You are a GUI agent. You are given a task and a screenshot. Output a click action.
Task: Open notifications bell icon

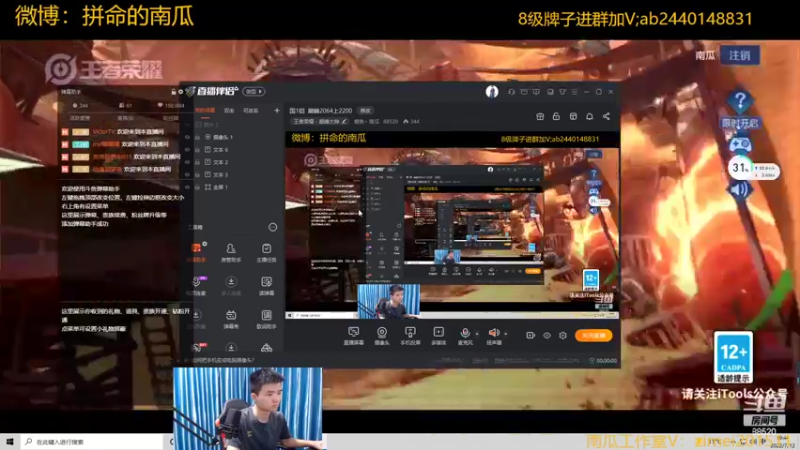(x=589, y=116)
